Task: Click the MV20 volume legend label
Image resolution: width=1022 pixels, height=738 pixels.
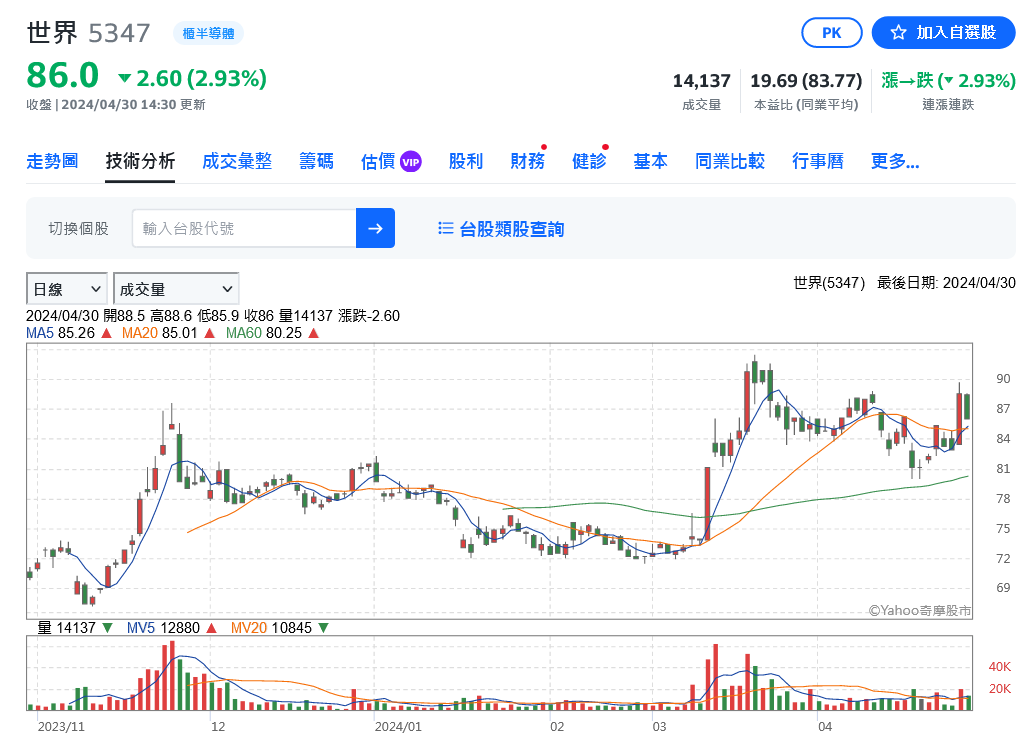Action: click(249, 628)
